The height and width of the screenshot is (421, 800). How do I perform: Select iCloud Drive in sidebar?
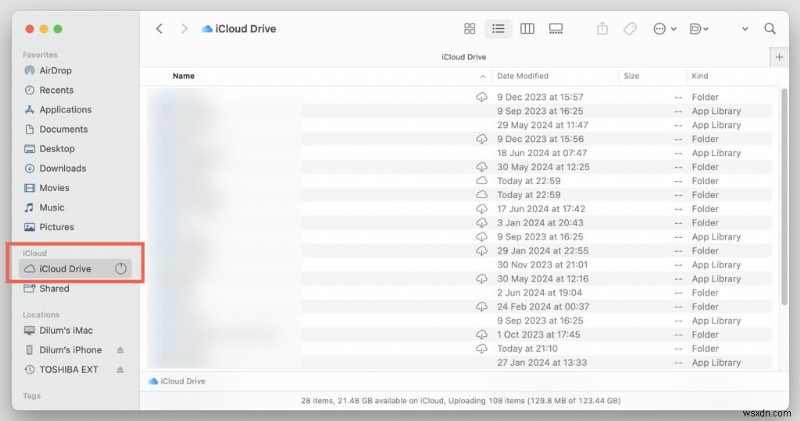click(x=75, y=269)
